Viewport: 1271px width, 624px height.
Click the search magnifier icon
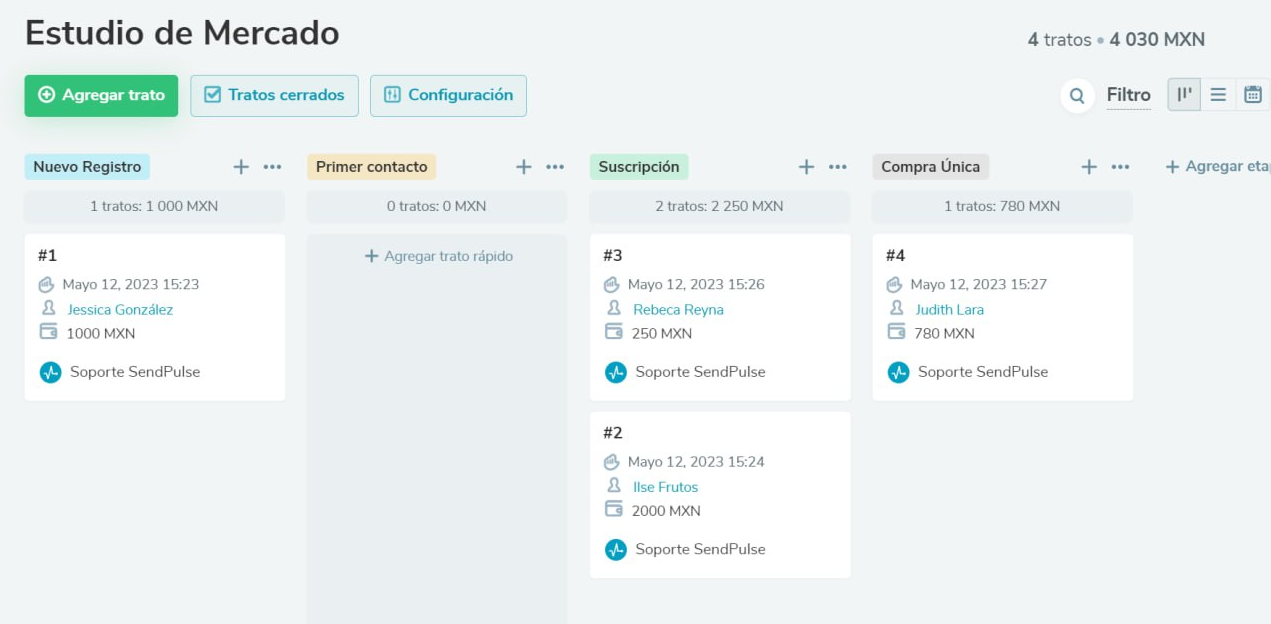[1077, 96]
